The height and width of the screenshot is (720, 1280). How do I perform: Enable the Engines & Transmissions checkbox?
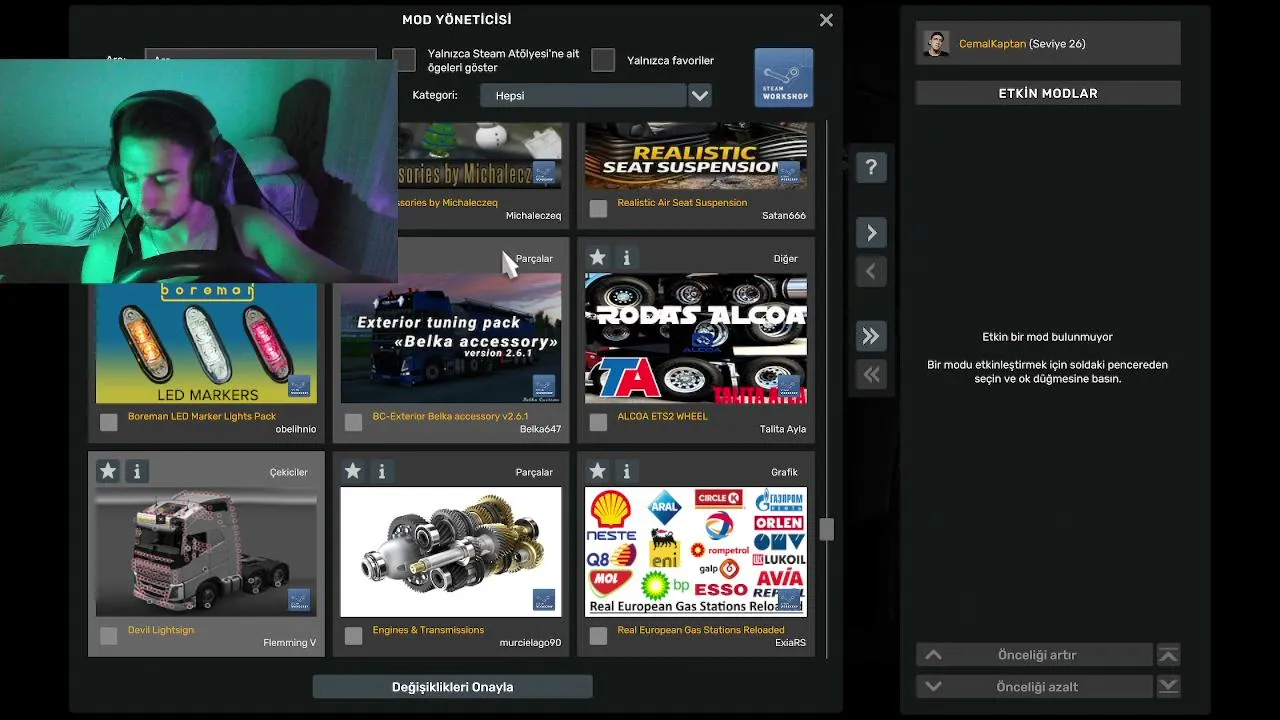coord(353,636)
